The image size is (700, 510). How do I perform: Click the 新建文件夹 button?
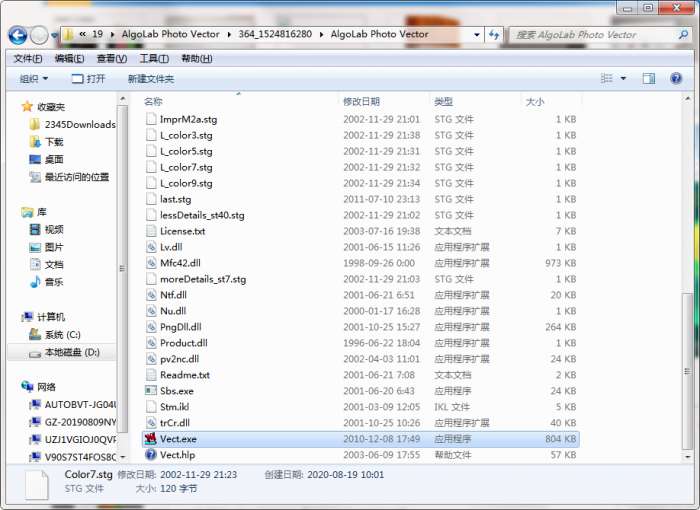pyautogui.click(x=150, y=79)
